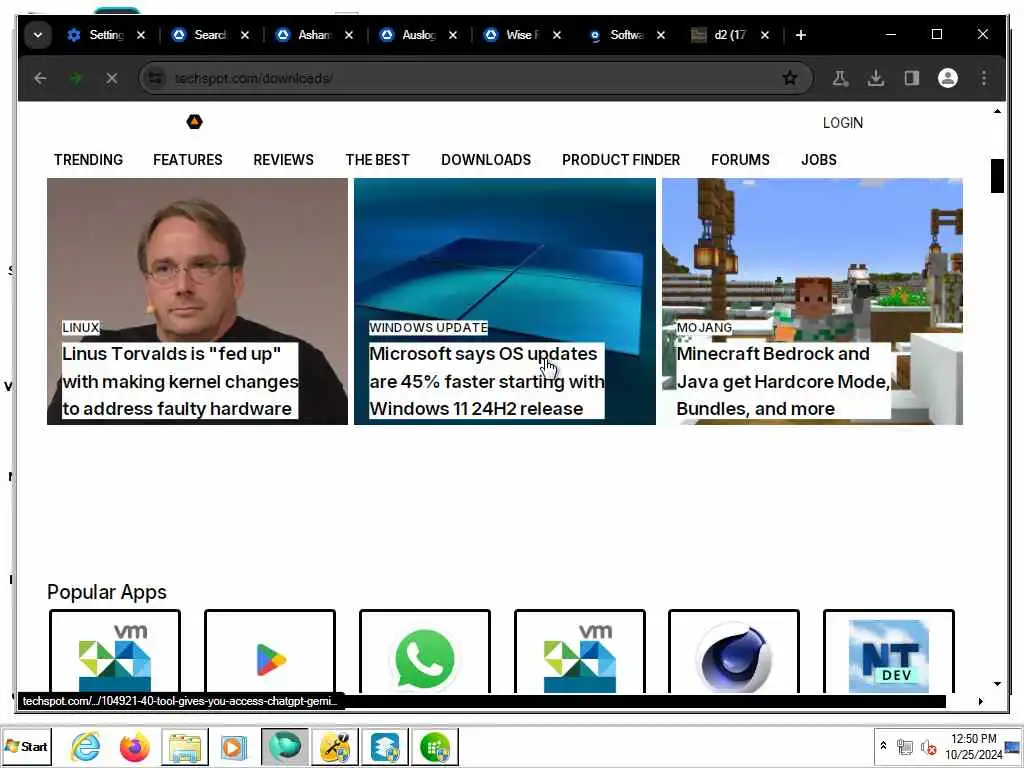This screenshot has width=1024, height=768.
Task: Open the Google Play Store app card
Action: click(270, 652)
